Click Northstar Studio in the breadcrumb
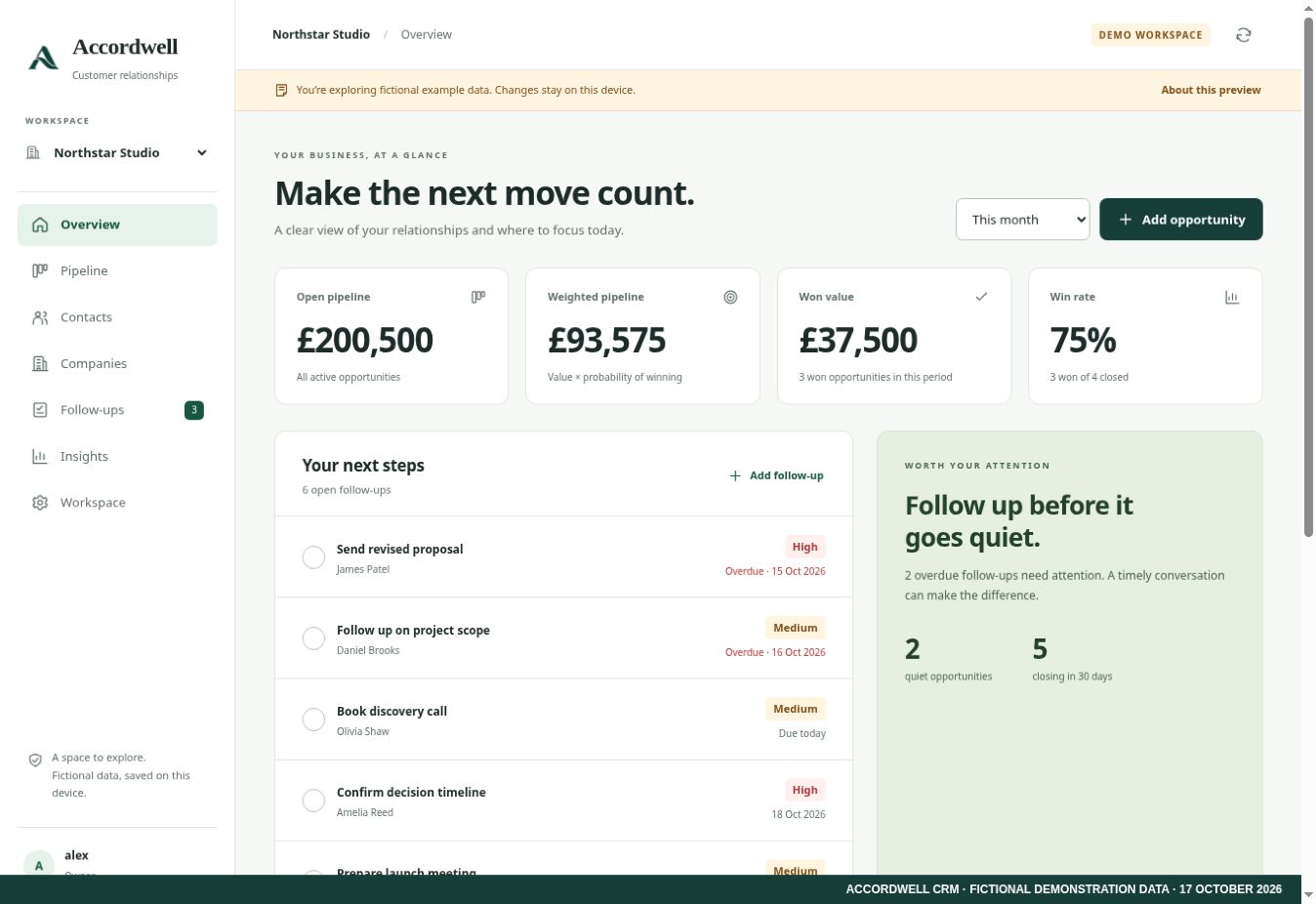 pos(321,34)
